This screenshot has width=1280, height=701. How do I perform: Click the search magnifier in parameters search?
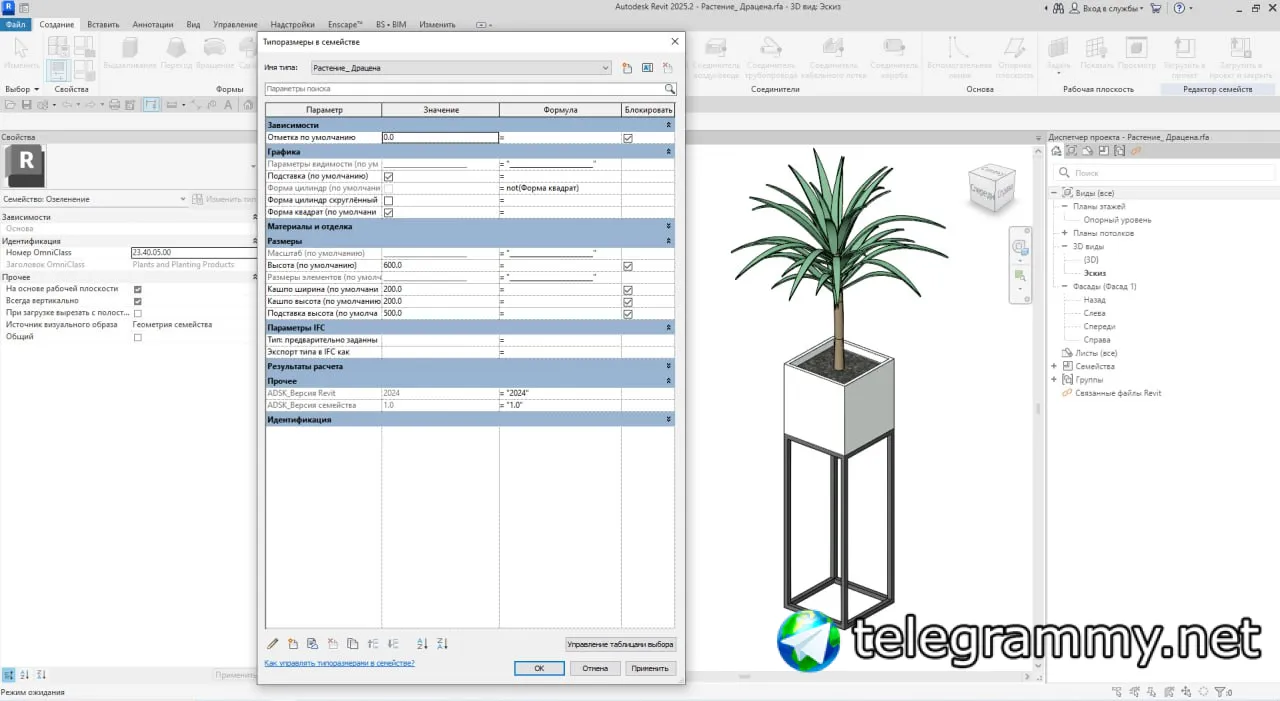tap(670, 89)
